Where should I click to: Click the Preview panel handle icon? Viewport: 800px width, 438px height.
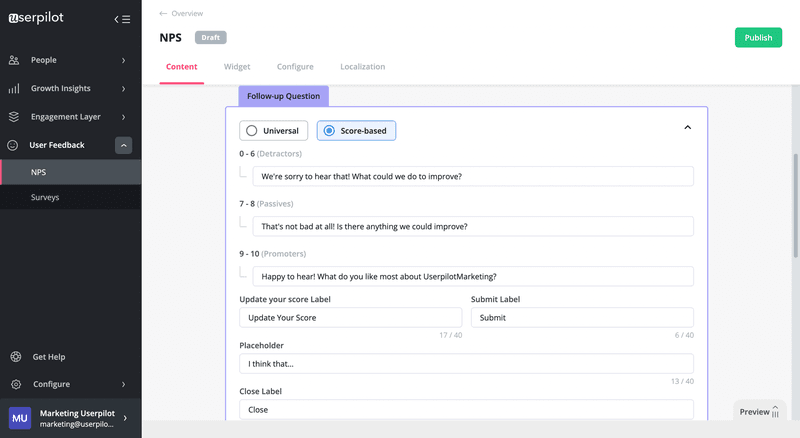tap(776, 411)
